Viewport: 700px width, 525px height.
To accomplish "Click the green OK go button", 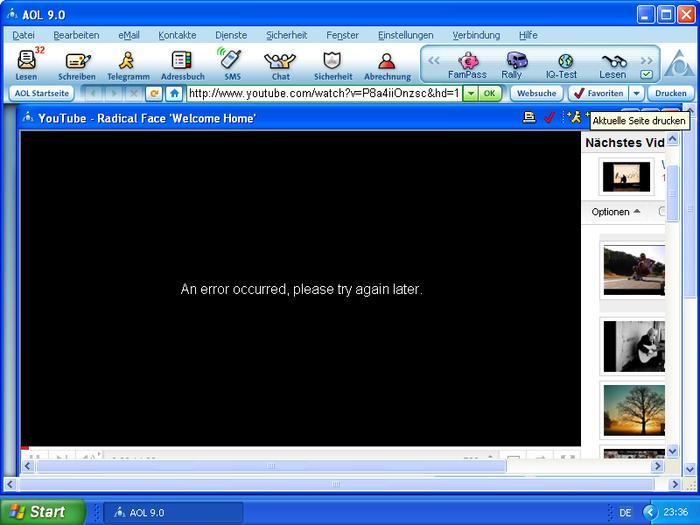I will pyautogui.click(x=490, y=93).
